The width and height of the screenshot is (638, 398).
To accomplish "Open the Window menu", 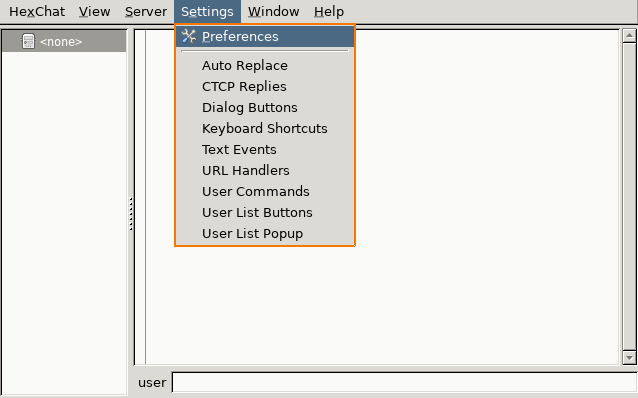I will click(273, 11).
